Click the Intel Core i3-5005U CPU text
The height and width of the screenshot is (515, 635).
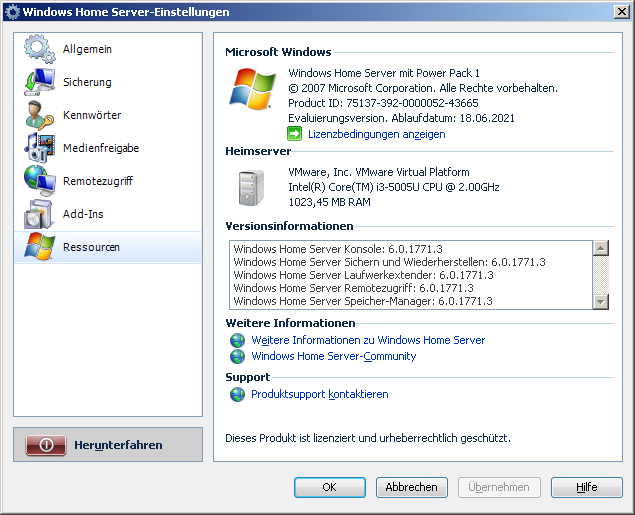click(394, 187)
